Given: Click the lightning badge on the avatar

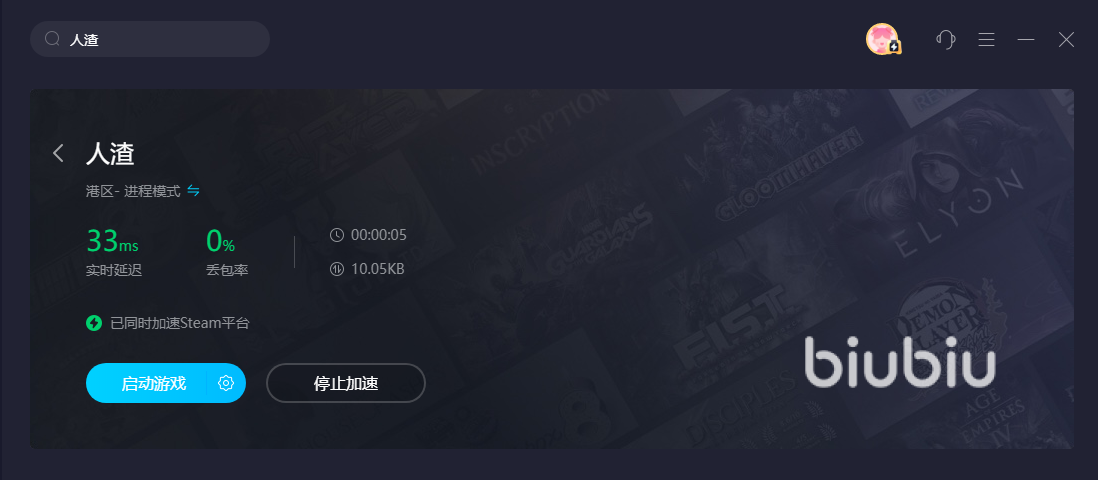Looking at the screenshot, I should pos(894,47).
